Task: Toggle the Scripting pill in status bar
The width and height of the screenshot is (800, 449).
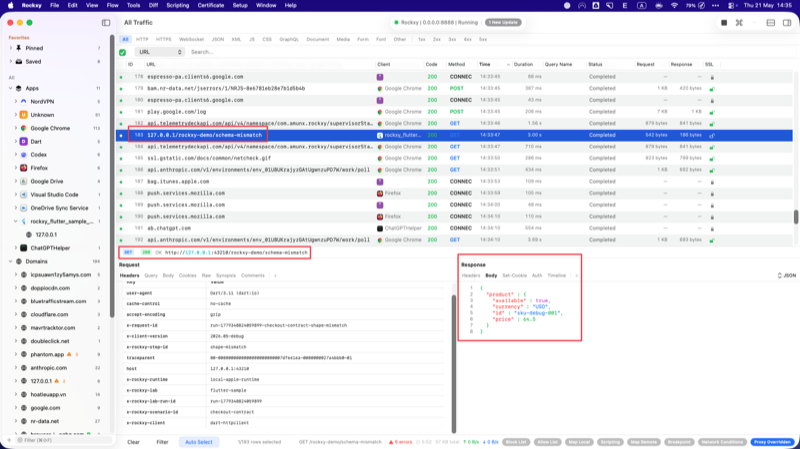Action: click(x=610, y=442)
